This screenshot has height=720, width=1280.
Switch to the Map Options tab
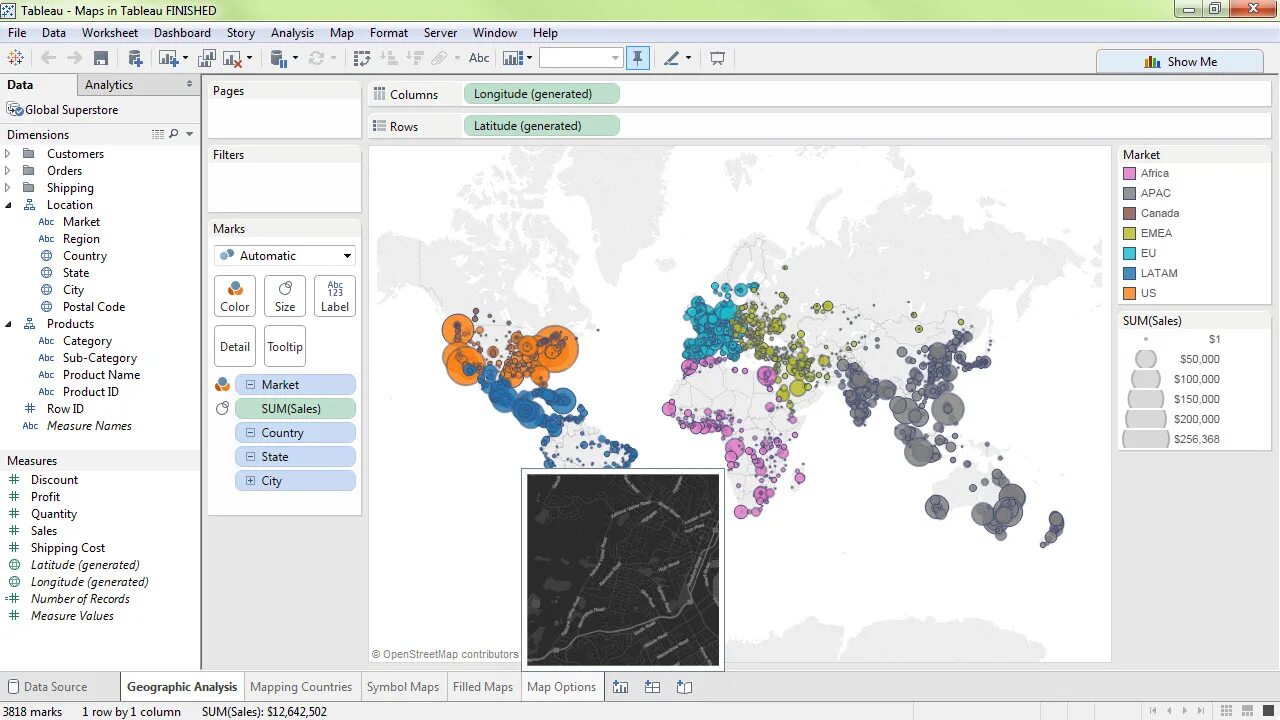click(x=561, y=687)
